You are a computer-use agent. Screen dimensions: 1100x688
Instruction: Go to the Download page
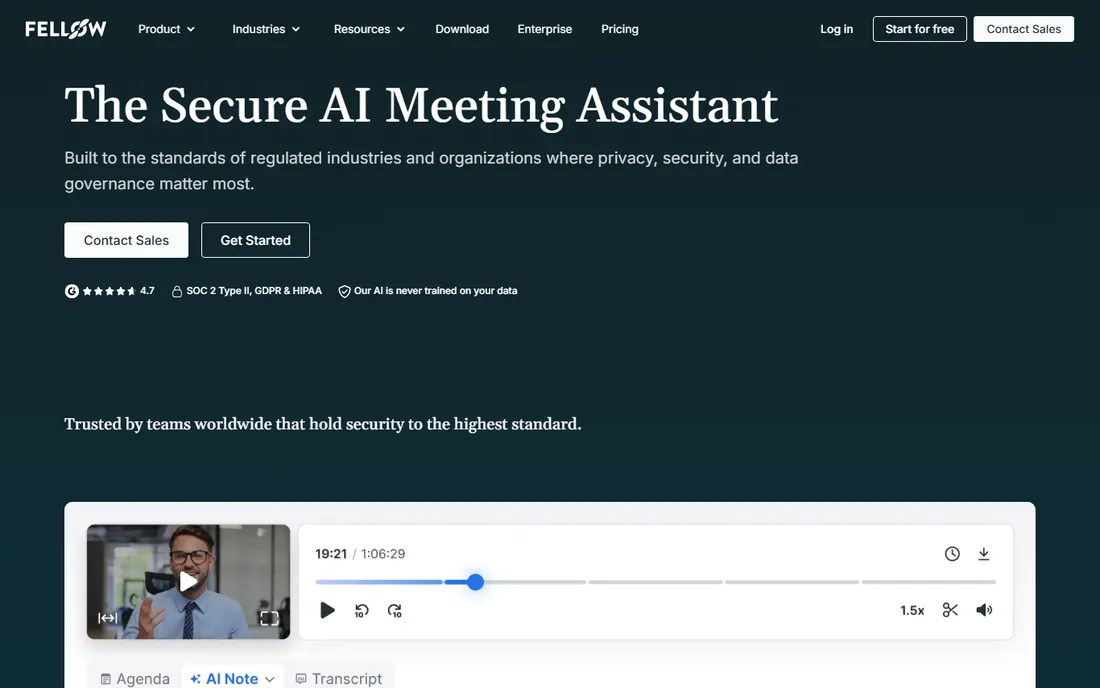462,29
